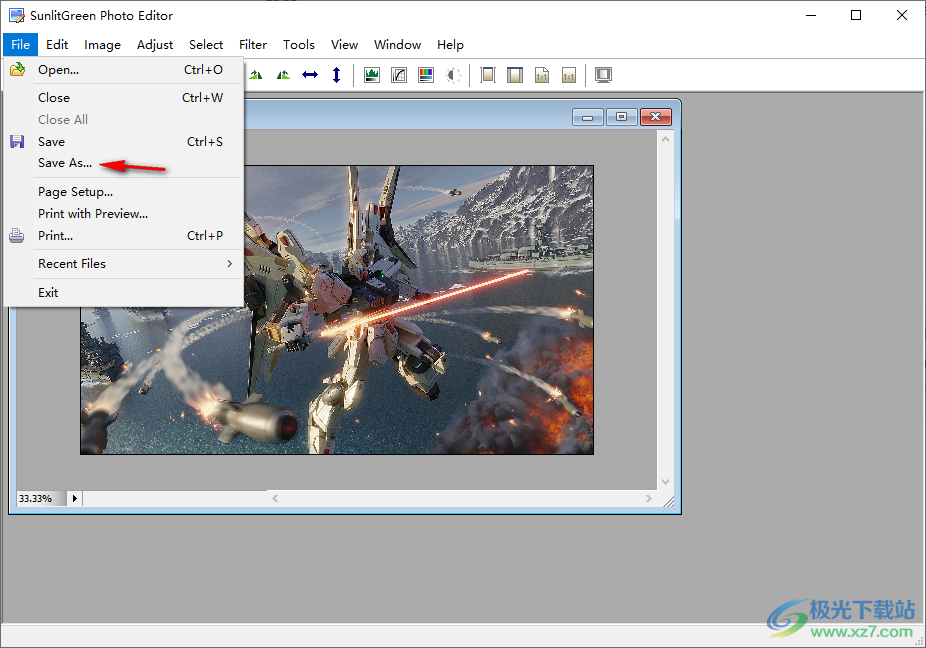Open the Help menu

coord(450,45)
